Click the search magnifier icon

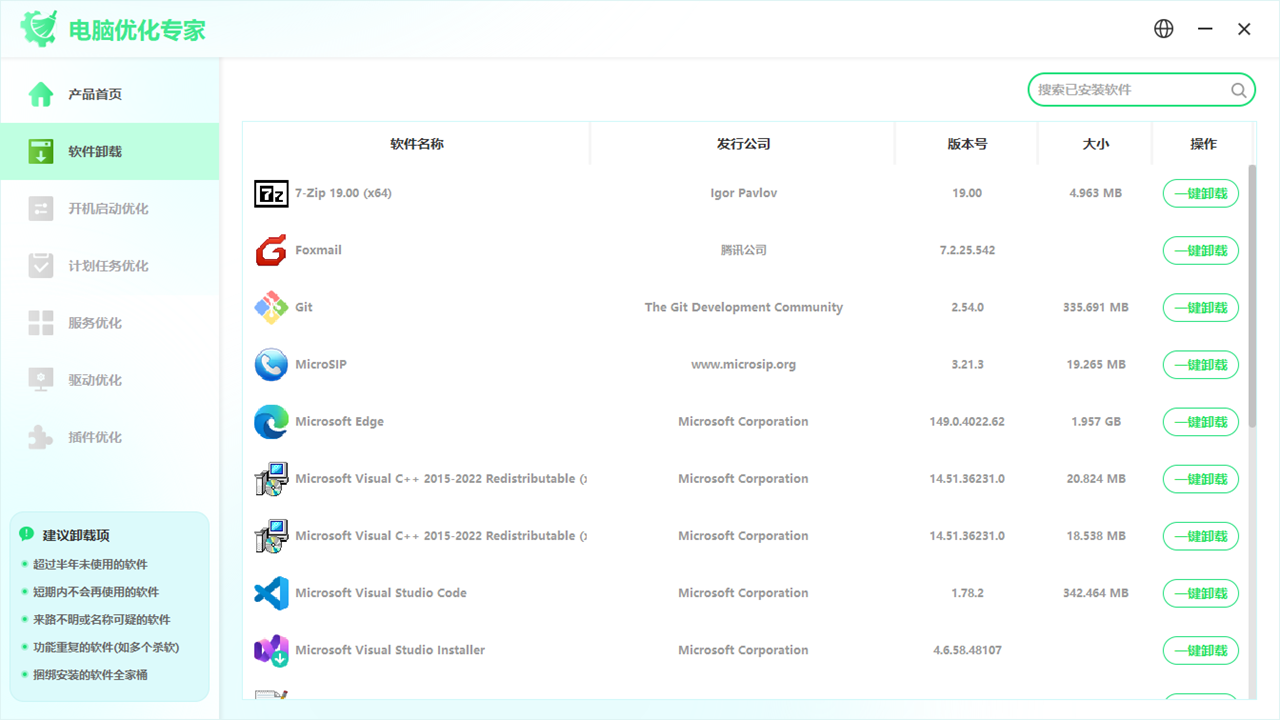pos(1238,90)
